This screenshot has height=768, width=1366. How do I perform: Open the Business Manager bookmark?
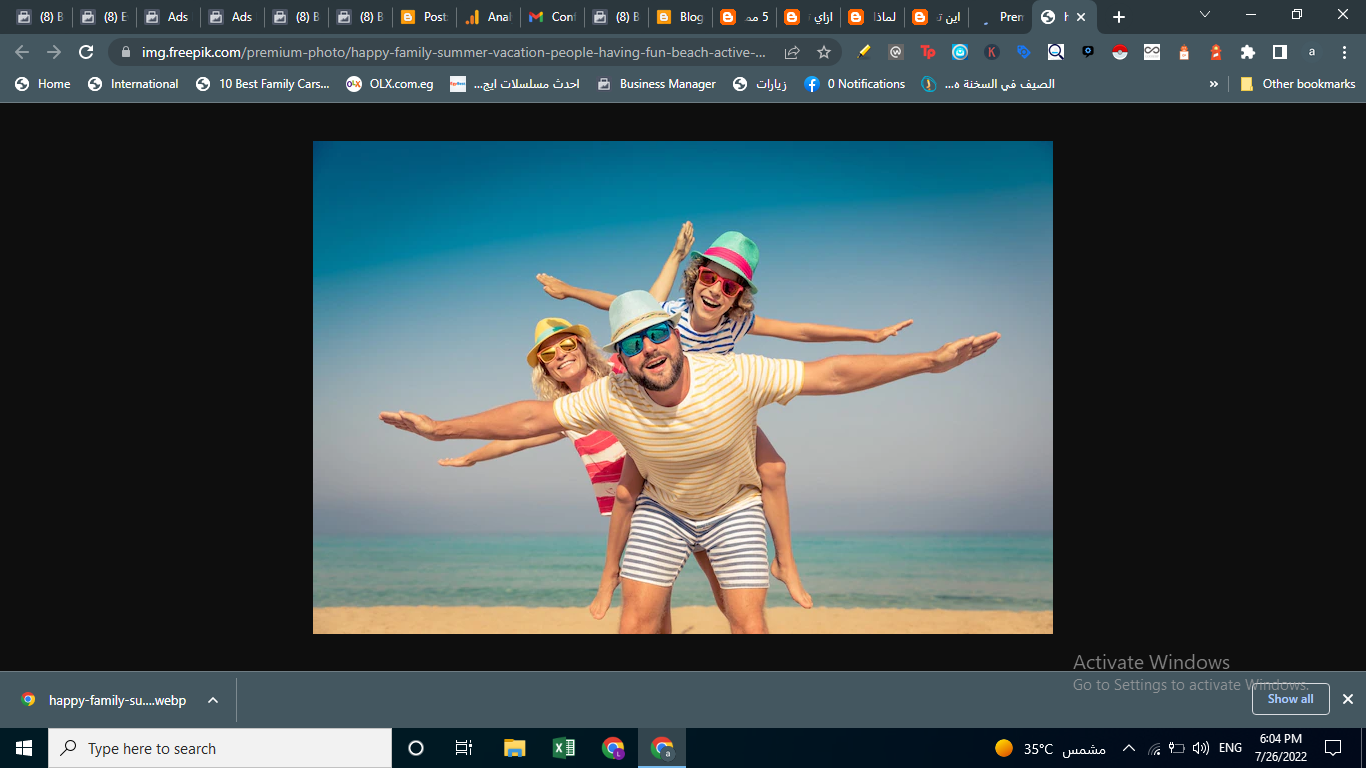(x=656, y=84)
